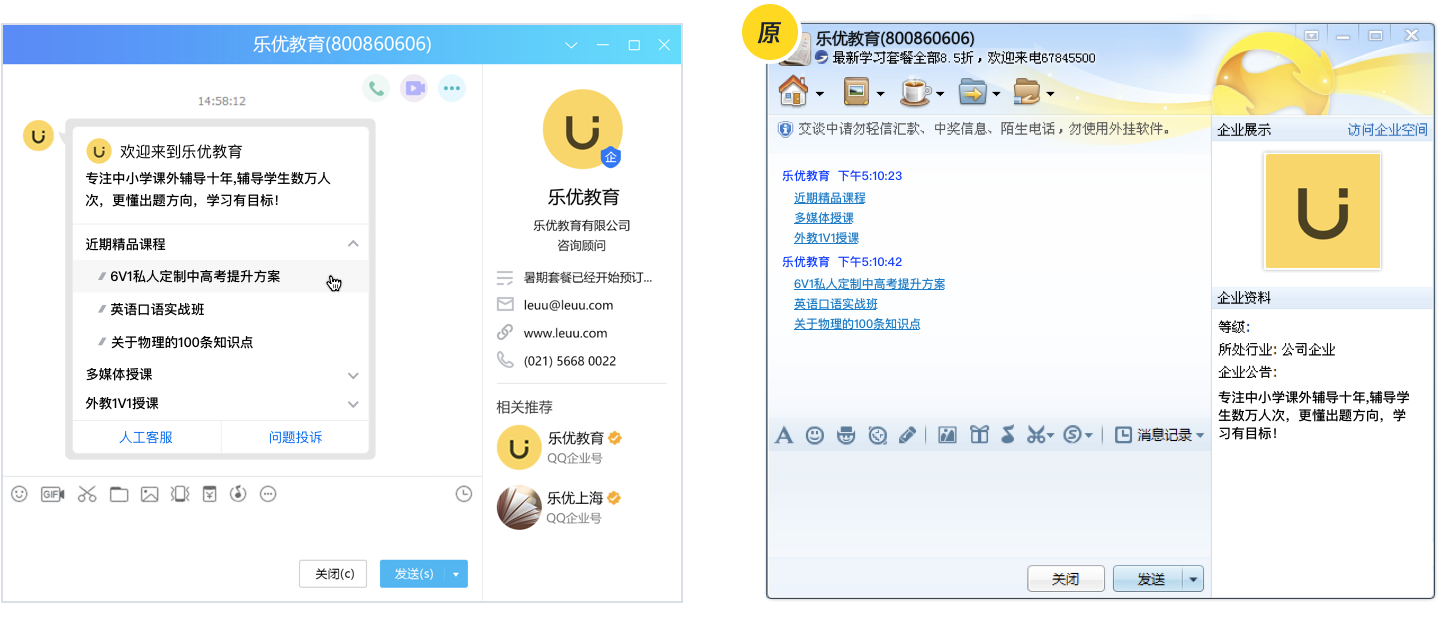This screenshot has width=1446, height=618.
Task: Click the scissors screenshot icon in the old window
Action: pos(1036,435)
